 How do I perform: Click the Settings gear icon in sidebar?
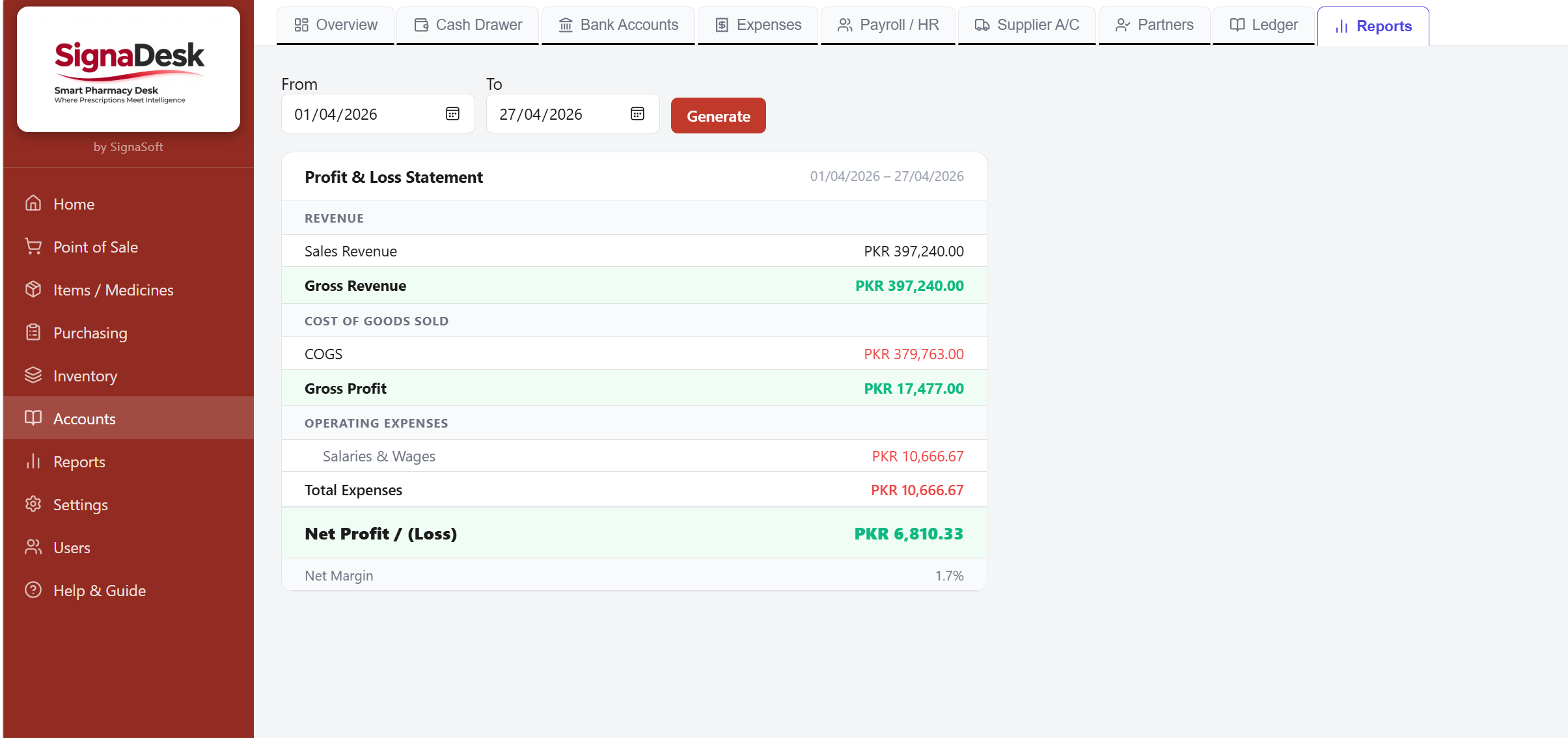pyautogui.click(x=33, y=504)
